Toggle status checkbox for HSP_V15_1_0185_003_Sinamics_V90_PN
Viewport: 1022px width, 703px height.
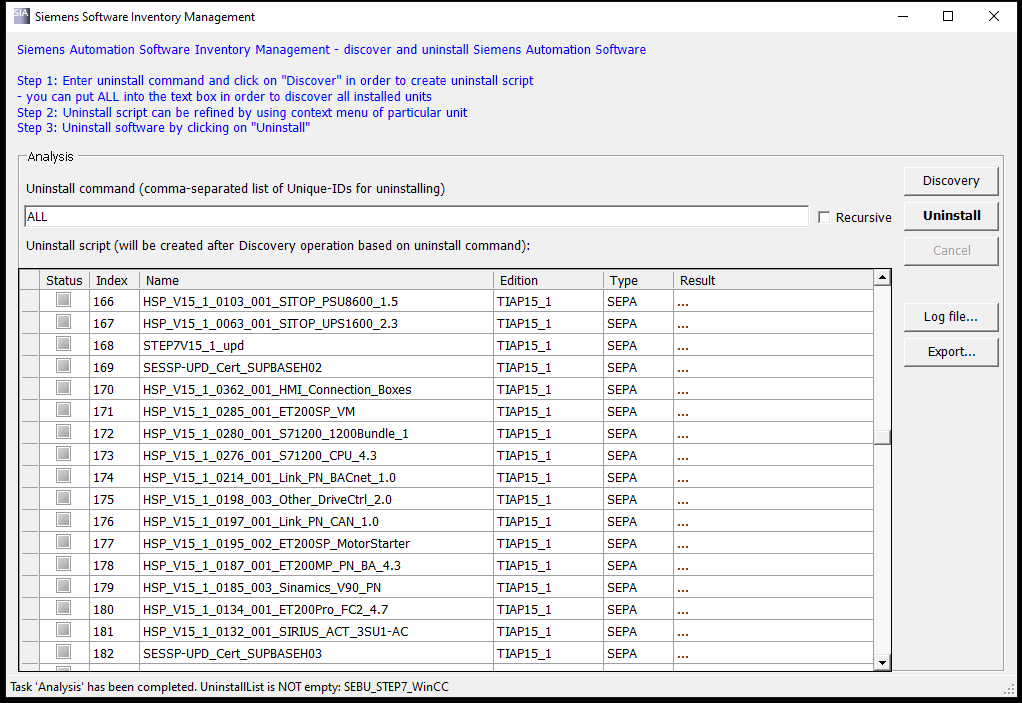[x=63, y=586]
